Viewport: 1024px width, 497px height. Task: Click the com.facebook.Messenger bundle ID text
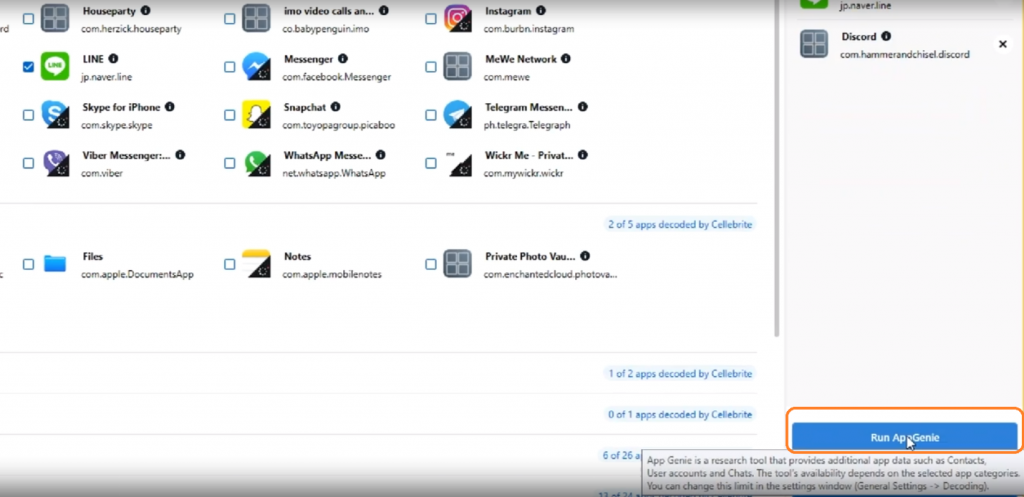(336, 77)
